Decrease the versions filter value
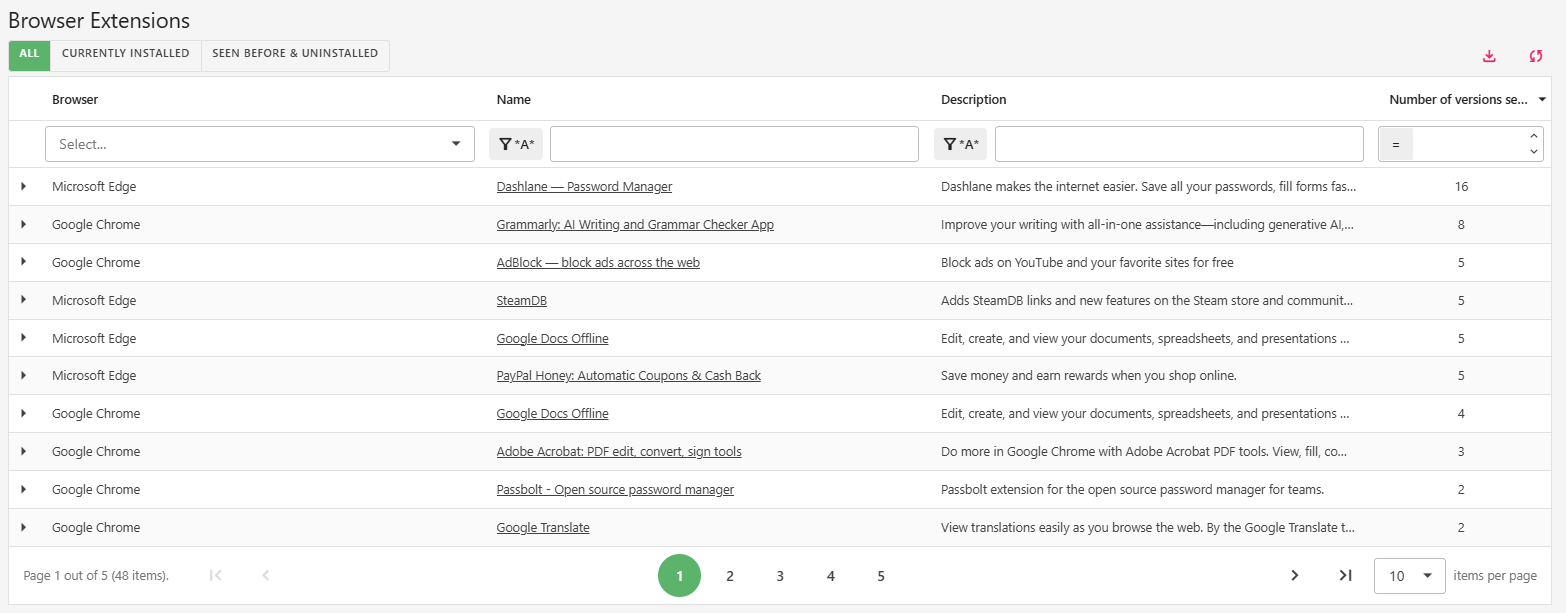This screenshot has height=613, width=1566. coord(1534,152)
